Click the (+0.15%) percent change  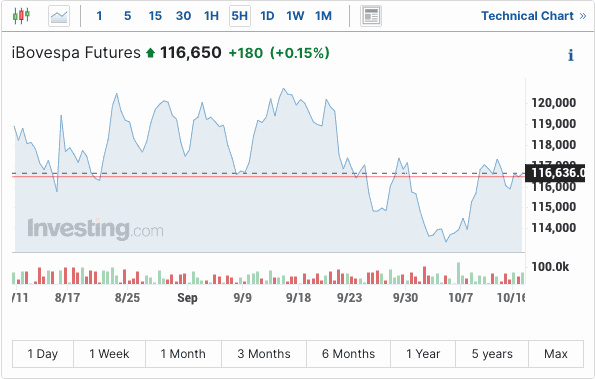click(300, 53)
